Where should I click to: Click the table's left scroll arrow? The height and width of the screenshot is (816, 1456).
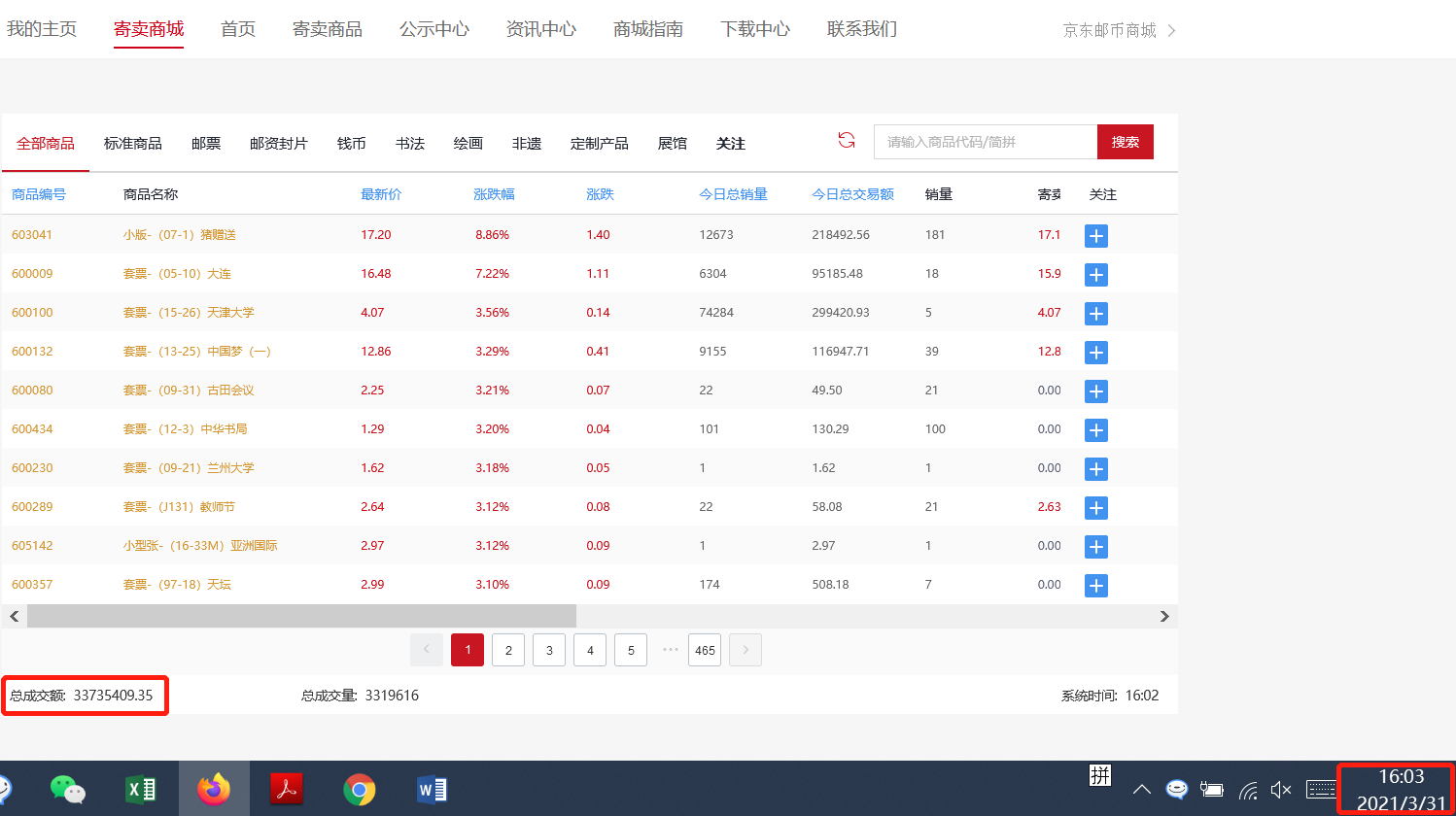click(15, 616)
